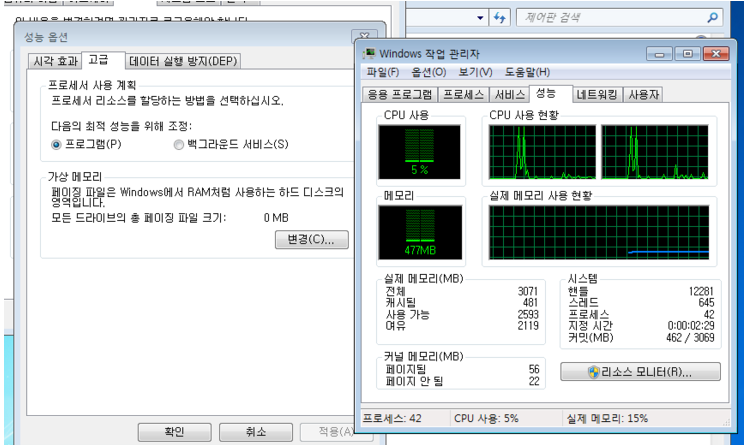Open the 파일(F) menu

click(x=382, y=72)
